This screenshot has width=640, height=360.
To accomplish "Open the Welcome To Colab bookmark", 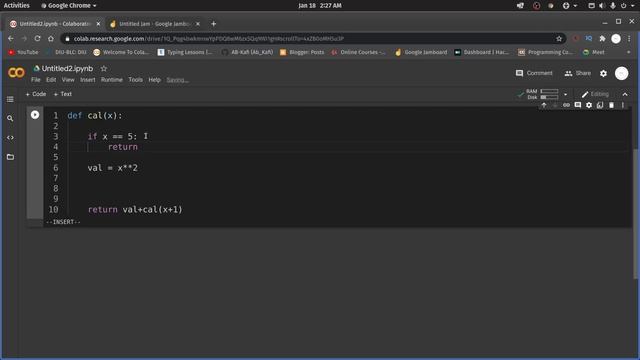I will click(121, 52).
